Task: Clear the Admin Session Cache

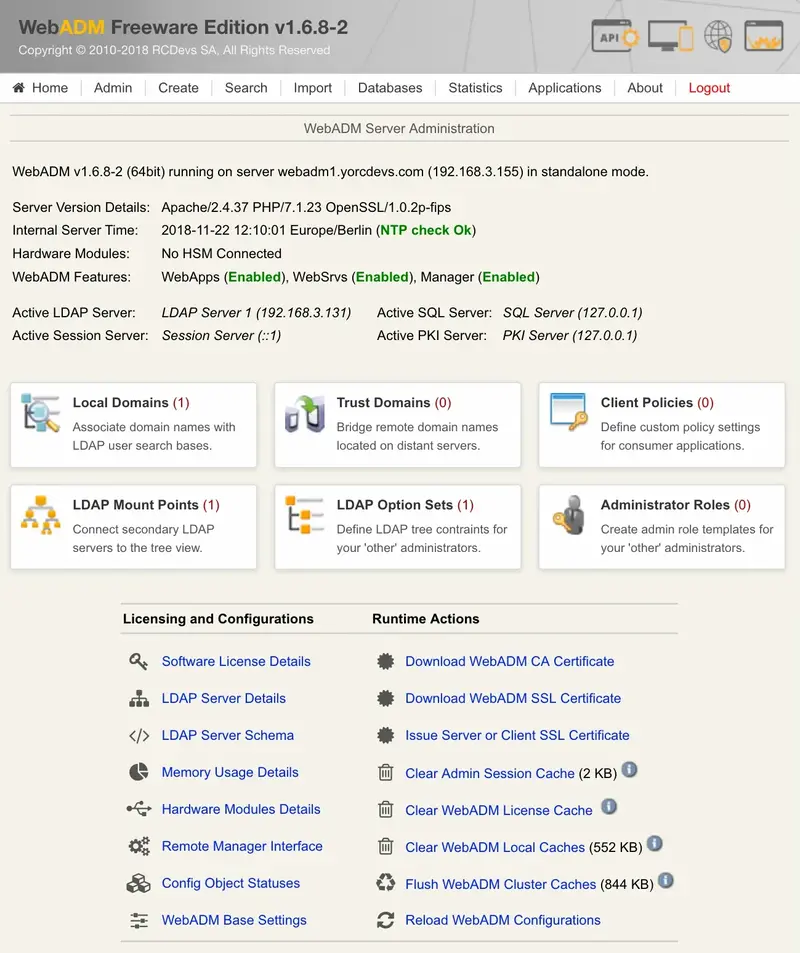Action: click(490, 773)
